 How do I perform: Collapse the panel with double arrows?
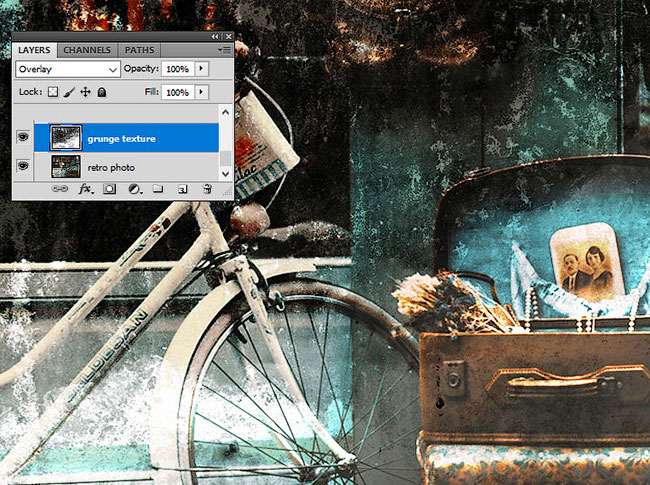pyautogui.click(x=215, y=37)
